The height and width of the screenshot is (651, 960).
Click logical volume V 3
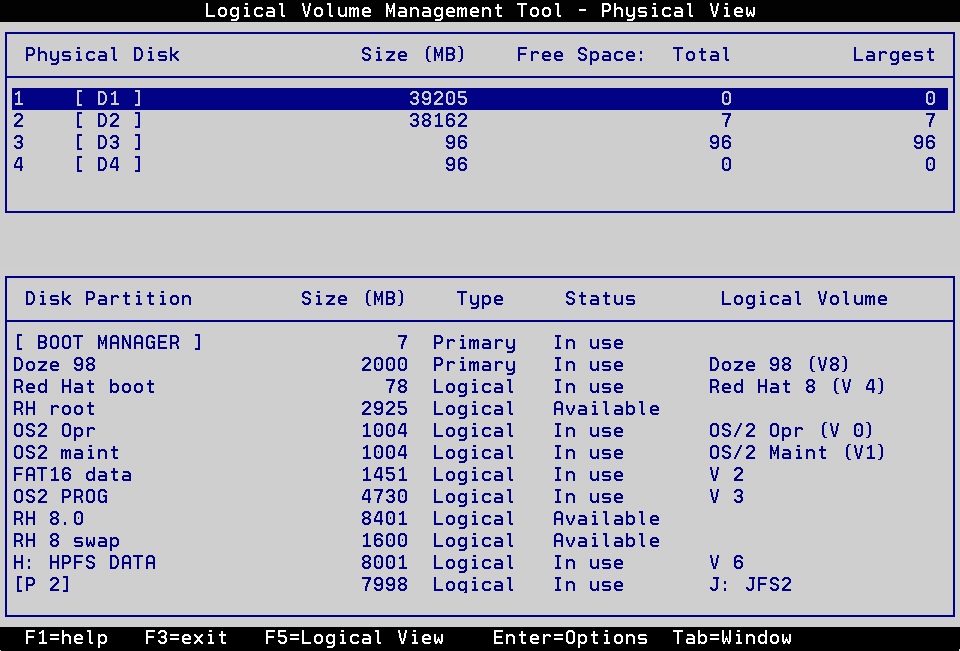tap(726, 497)
